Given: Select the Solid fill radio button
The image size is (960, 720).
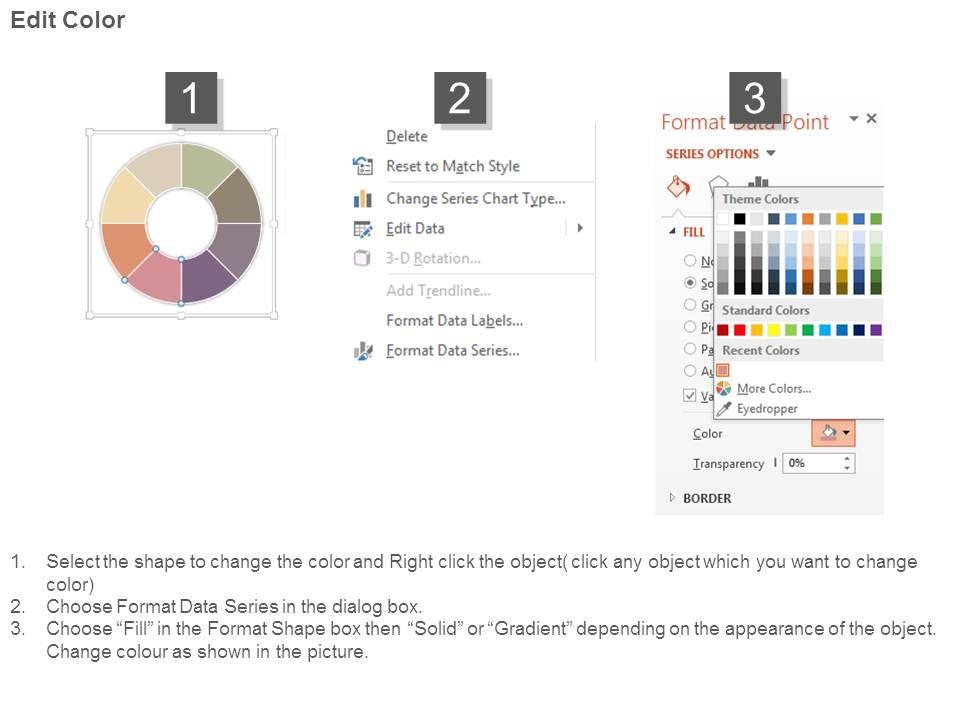Looking at the screenshot, I should click(x=690, y=283).
